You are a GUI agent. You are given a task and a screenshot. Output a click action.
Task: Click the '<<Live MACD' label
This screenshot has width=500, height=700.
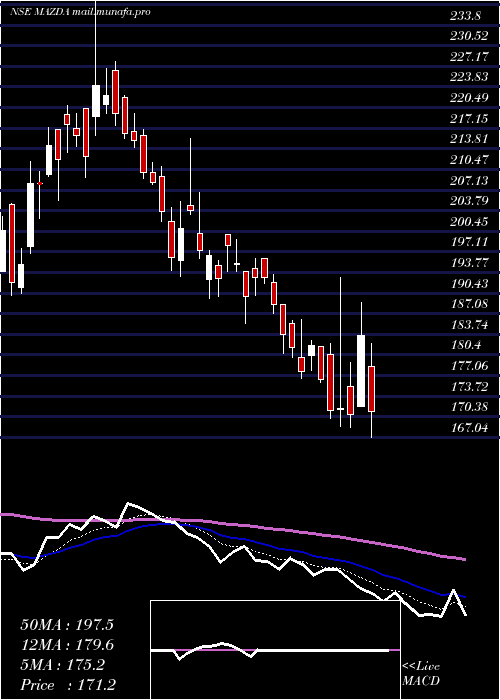click(x=421, y=674)
